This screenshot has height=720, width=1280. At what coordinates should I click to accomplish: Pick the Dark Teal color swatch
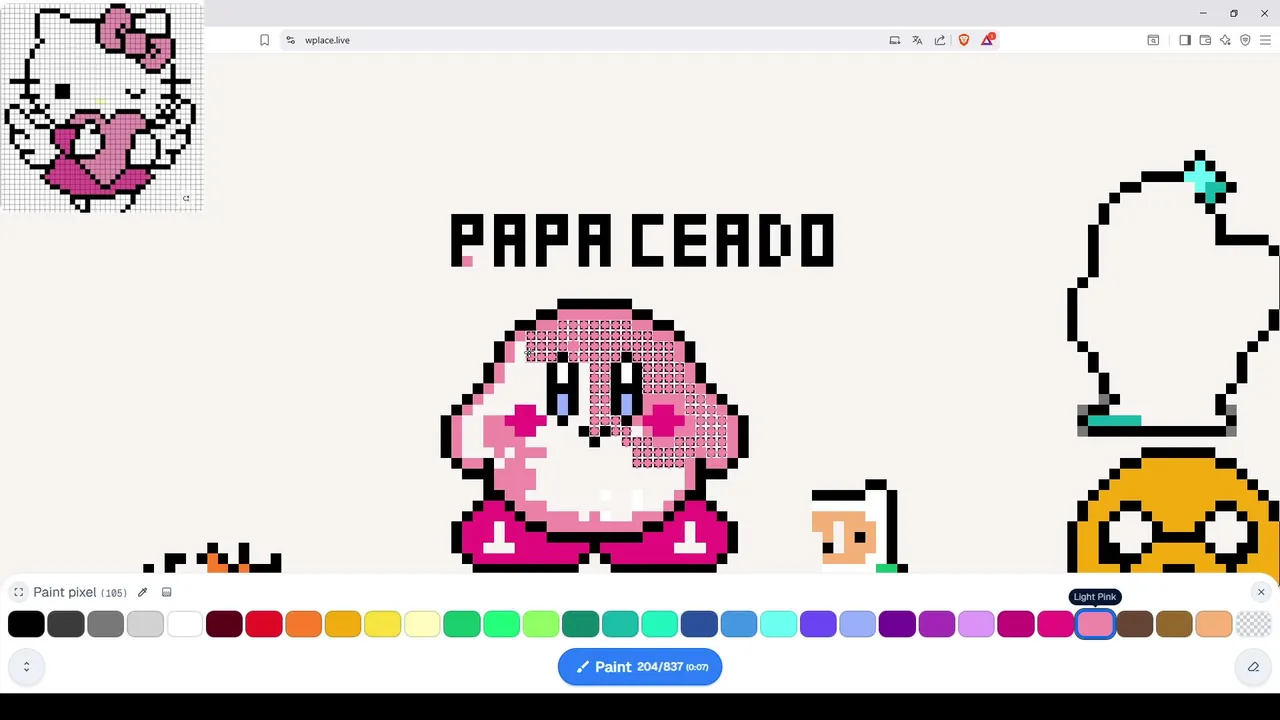click(580, 624)
